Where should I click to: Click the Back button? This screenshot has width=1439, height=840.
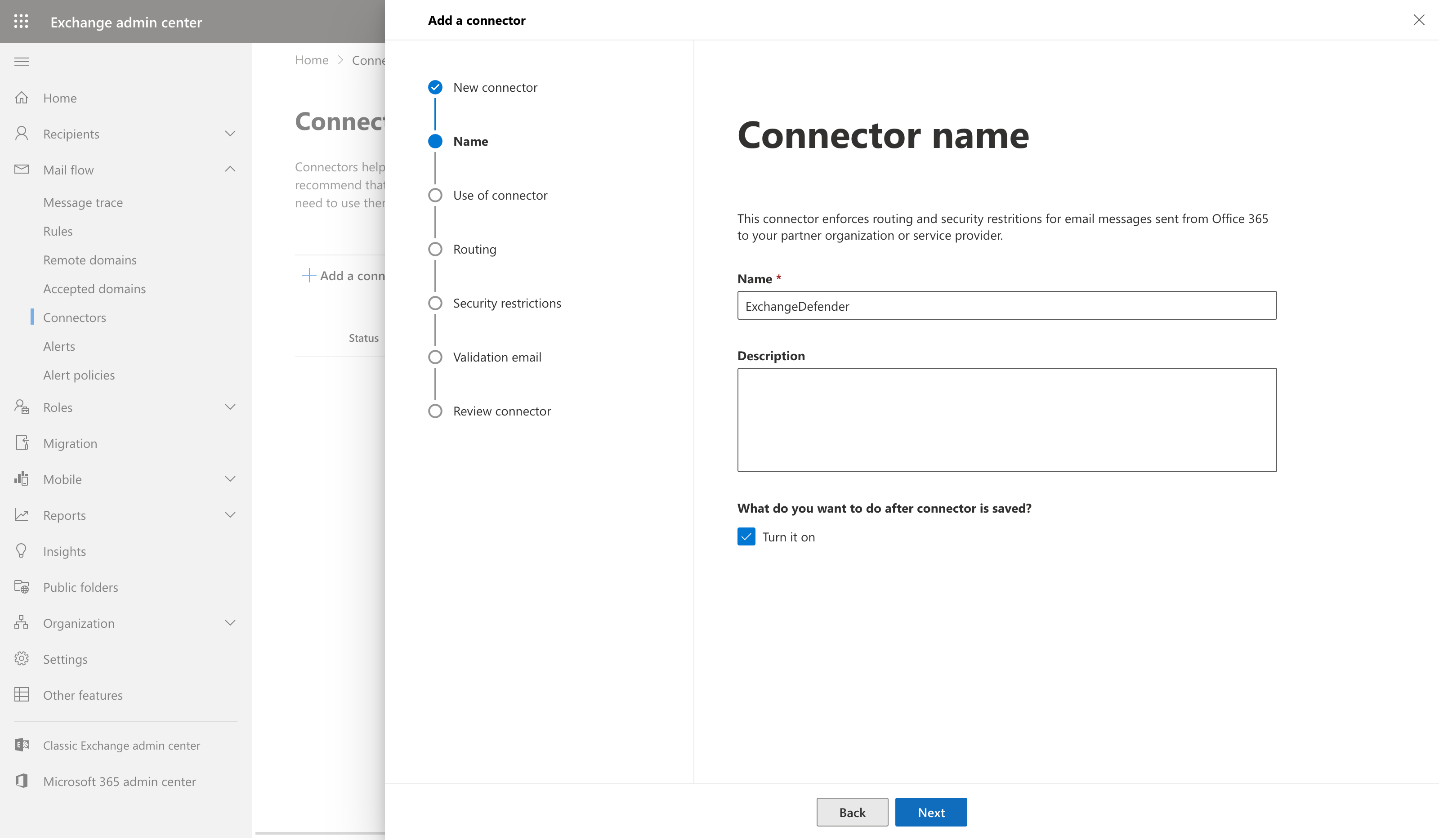pos(852,812)
